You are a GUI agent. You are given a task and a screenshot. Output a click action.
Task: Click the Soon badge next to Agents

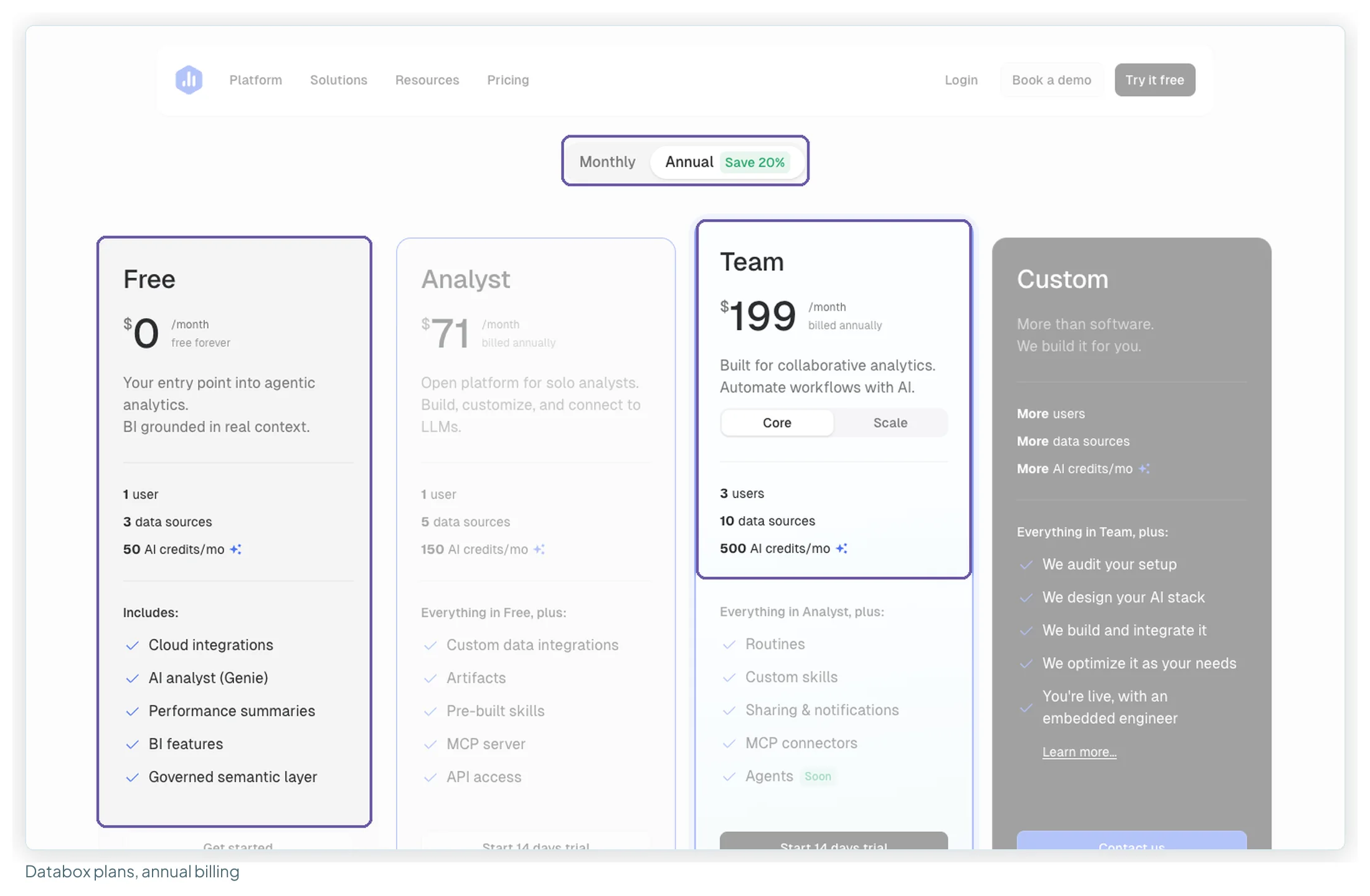point(818,776)
